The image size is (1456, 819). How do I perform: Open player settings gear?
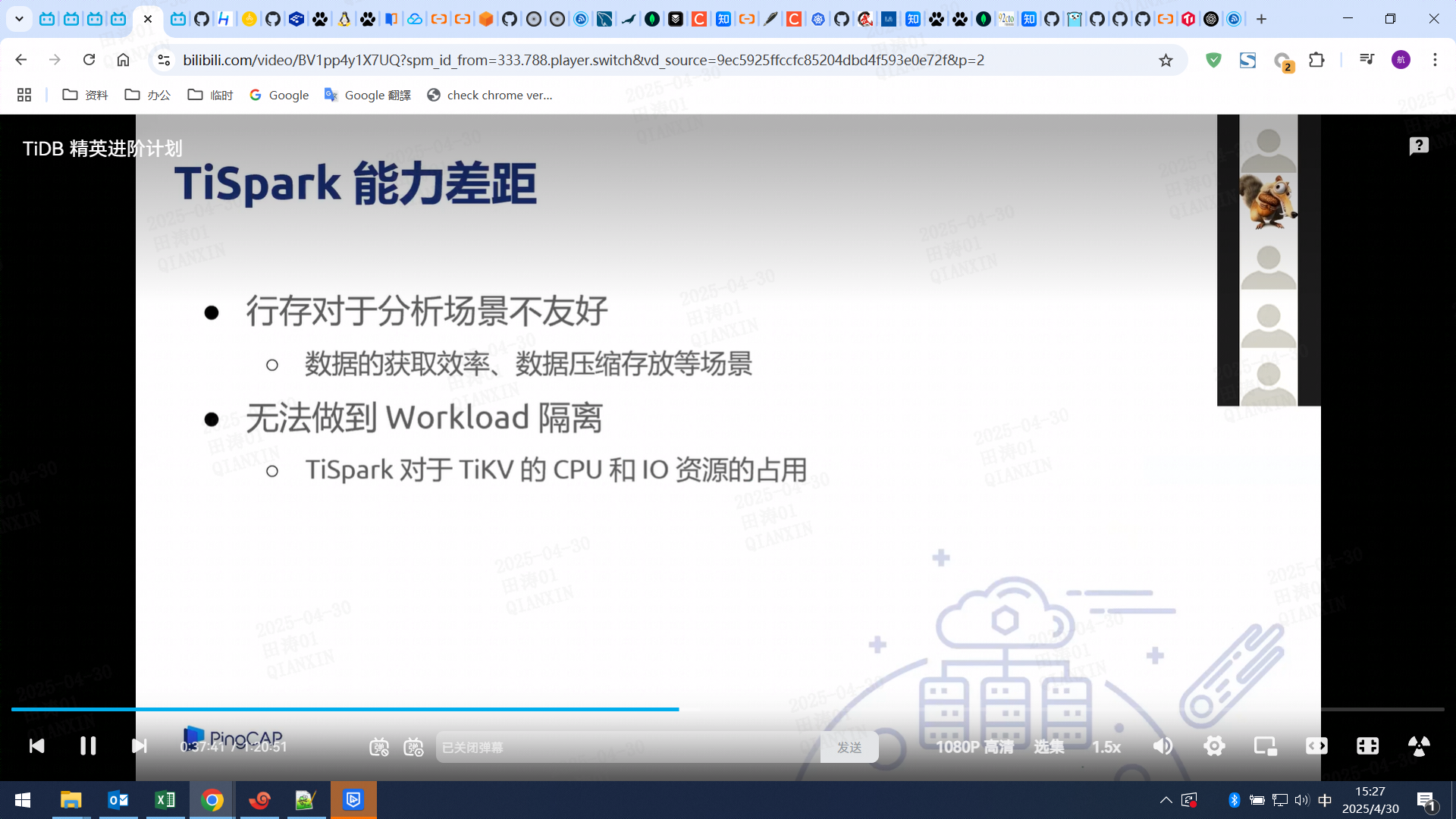1213,746
